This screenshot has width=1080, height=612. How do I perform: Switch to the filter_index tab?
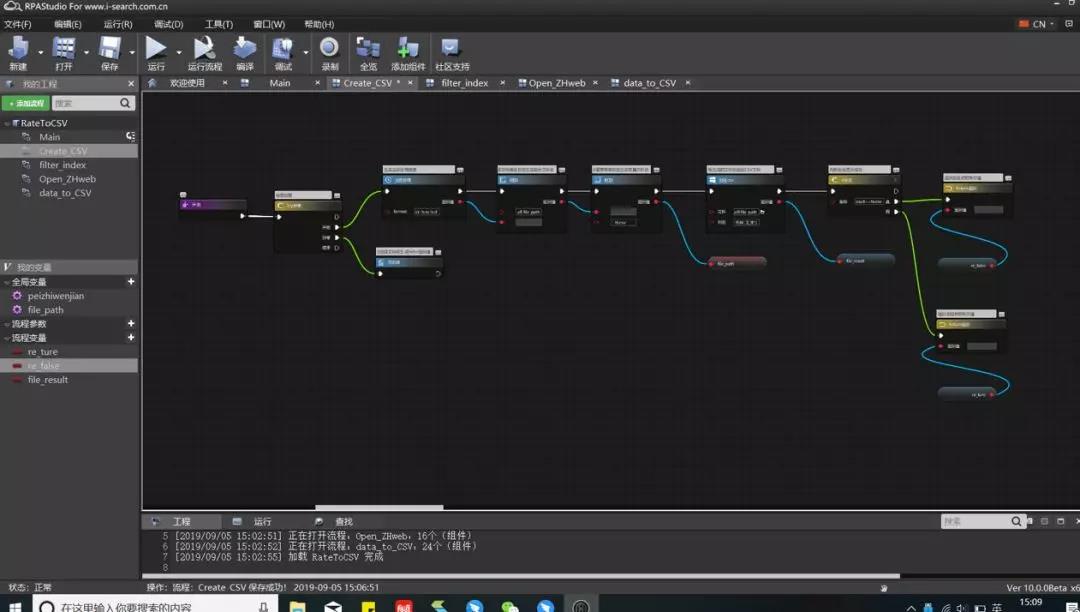[464, 83]
